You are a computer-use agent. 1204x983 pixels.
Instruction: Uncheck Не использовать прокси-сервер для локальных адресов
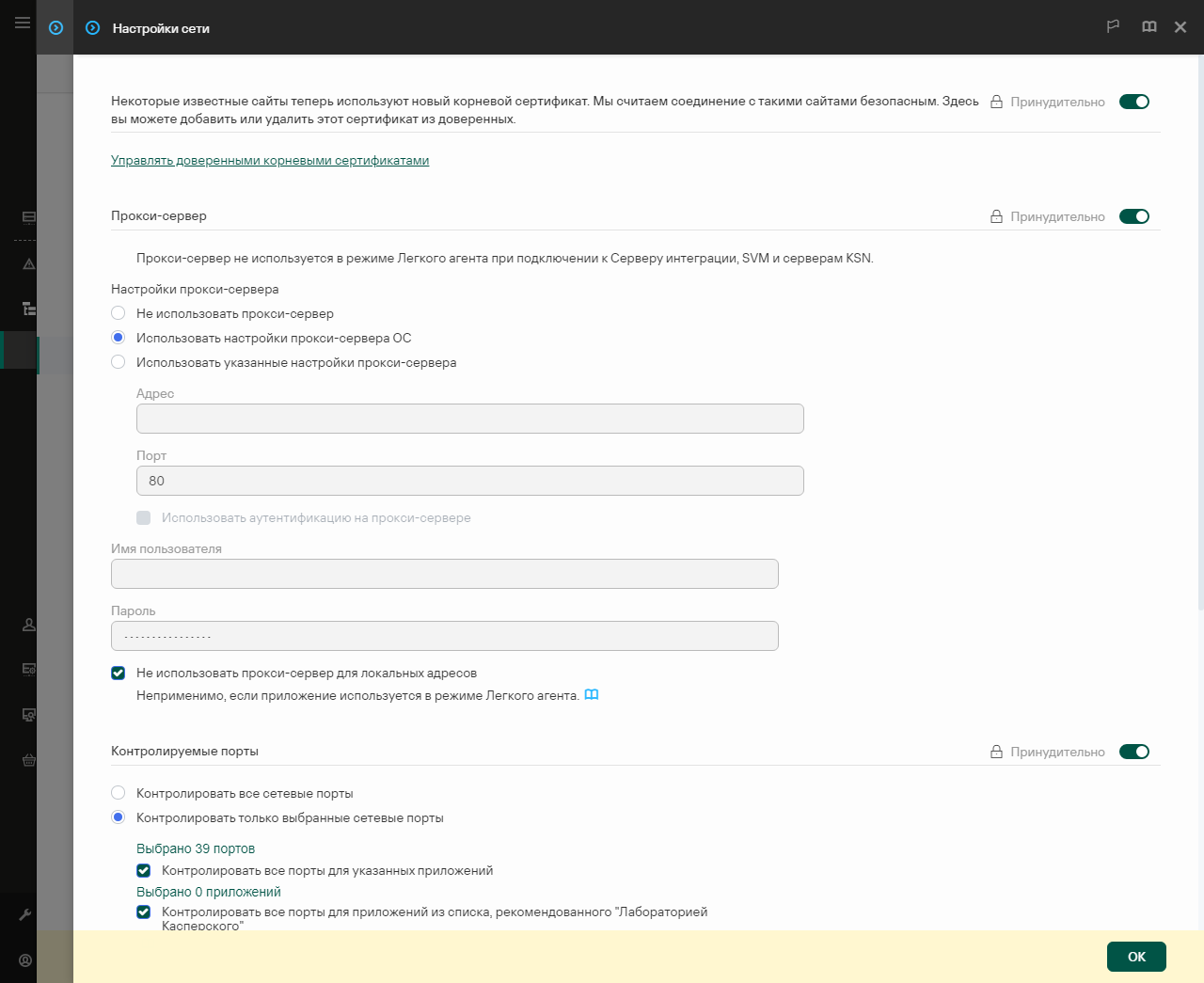118,673
